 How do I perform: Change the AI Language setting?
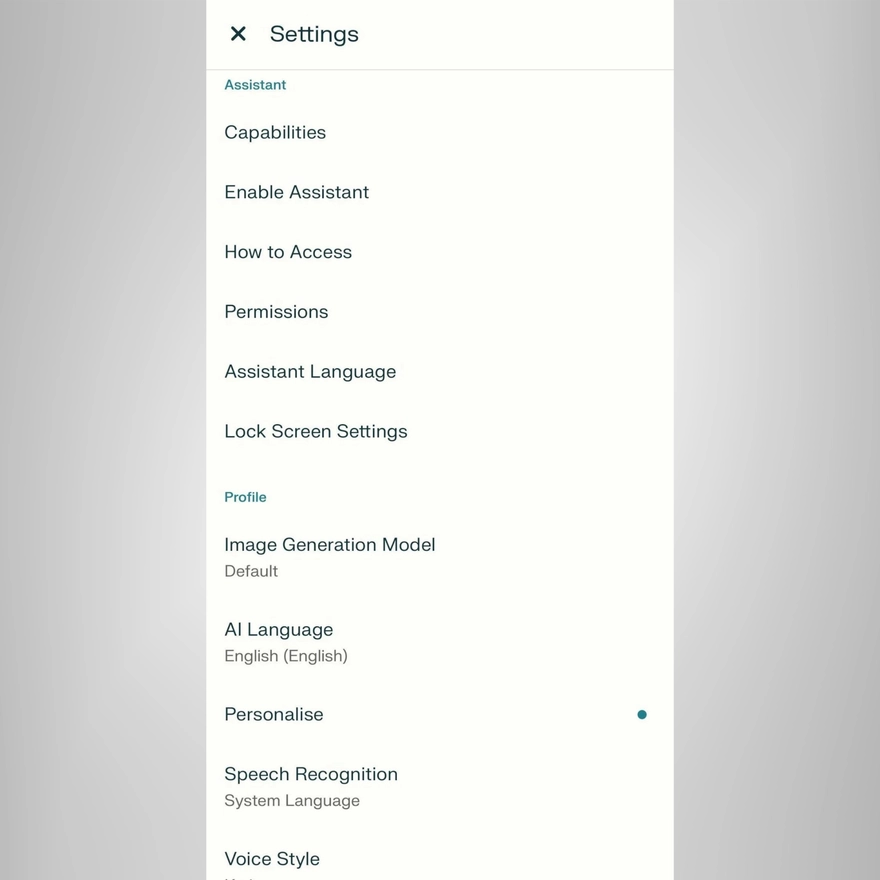click(278, 629)
